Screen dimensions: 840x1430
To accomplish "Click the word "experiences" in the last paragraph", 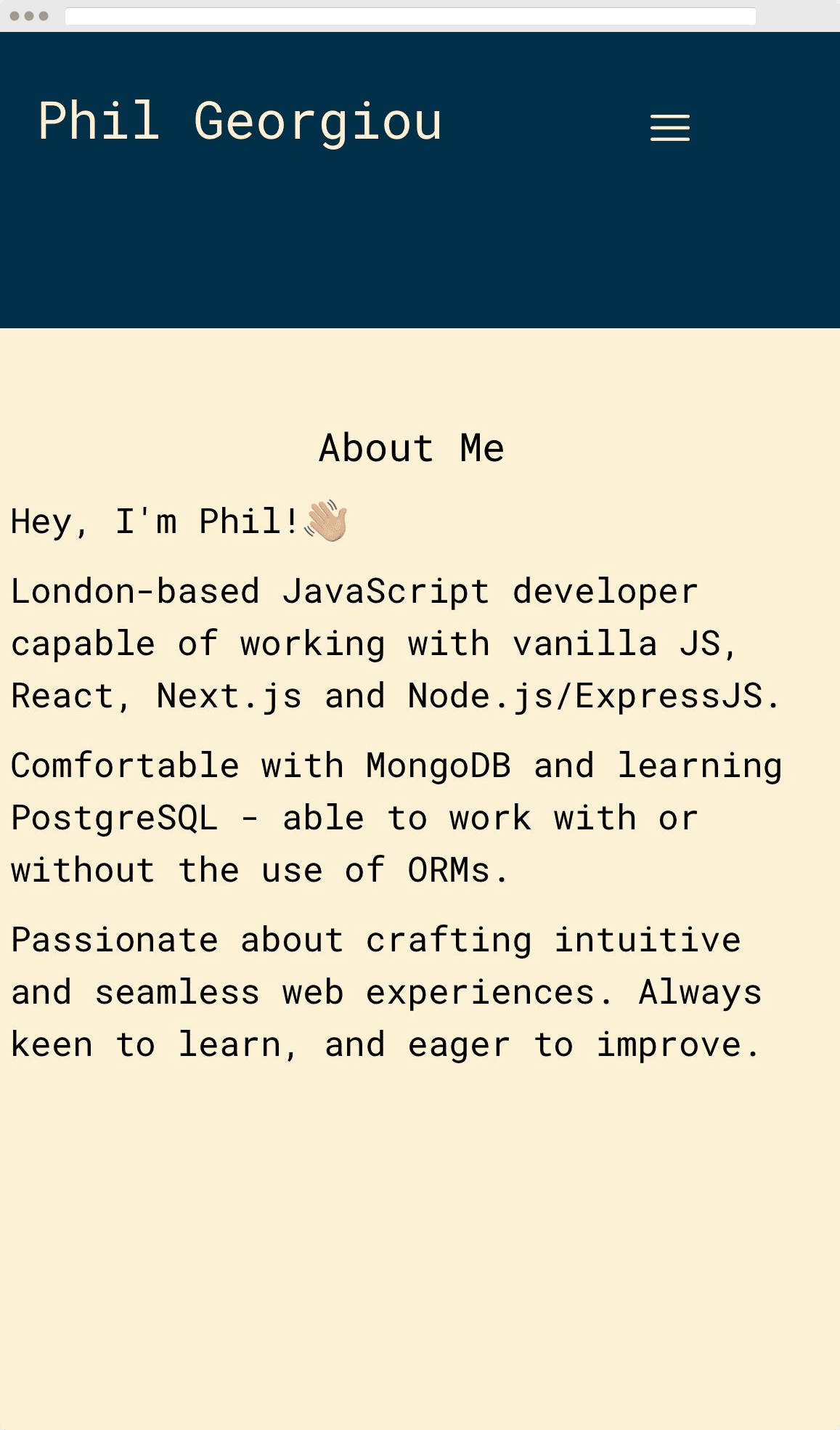I will [x=481, y=994].
